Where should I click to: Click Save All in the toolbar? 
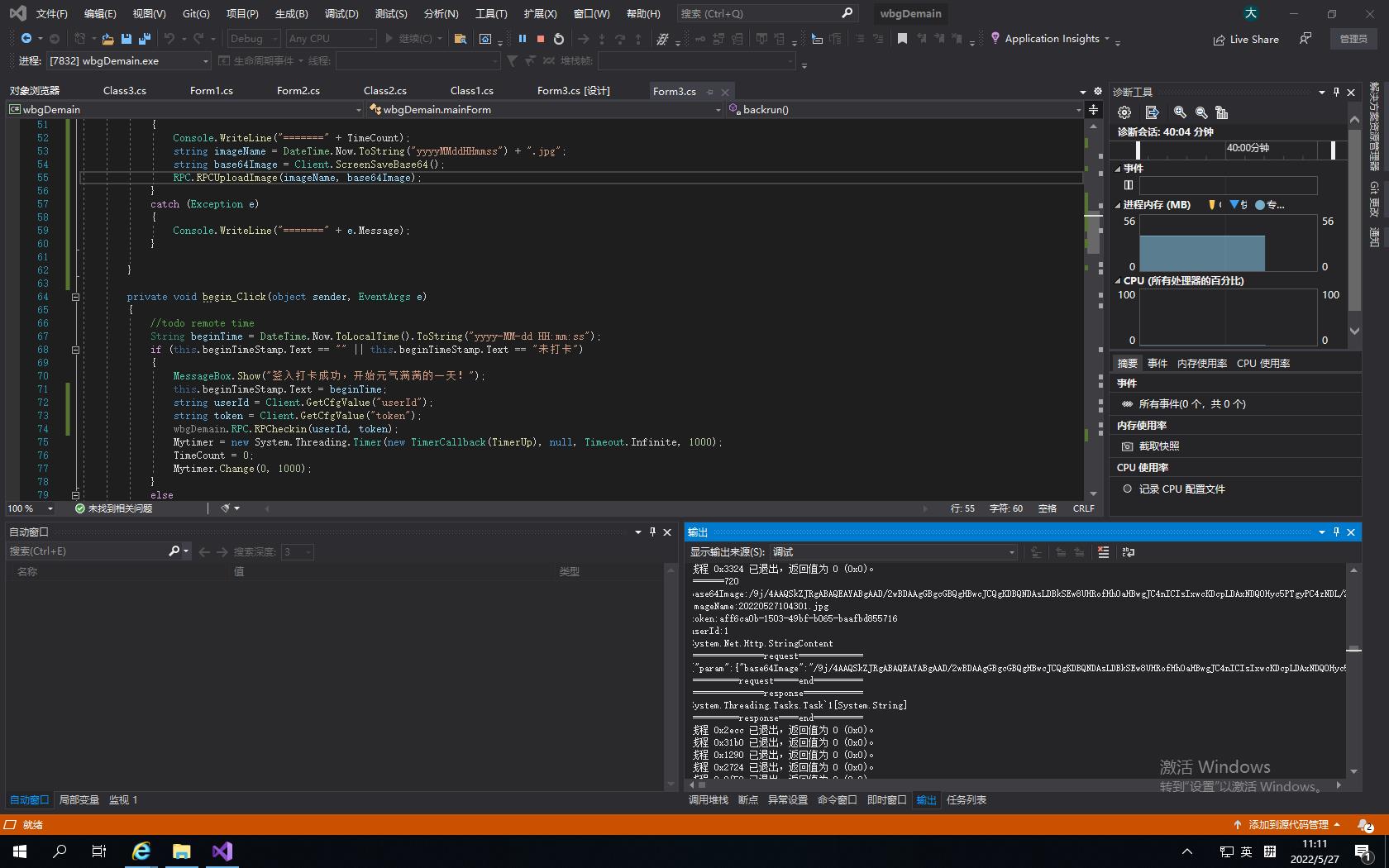(x=145, y=39)
